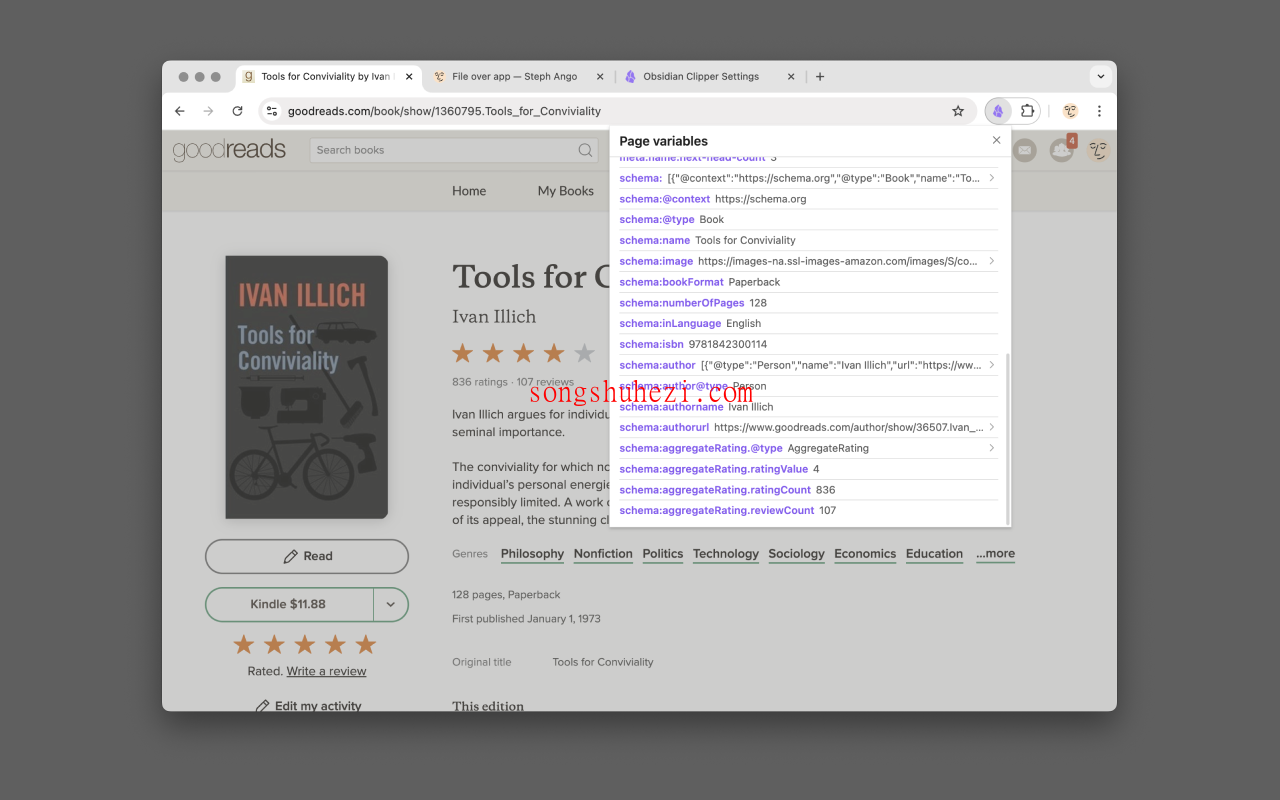Reload the Goodreads page
1280x800 pixels.
237,111
